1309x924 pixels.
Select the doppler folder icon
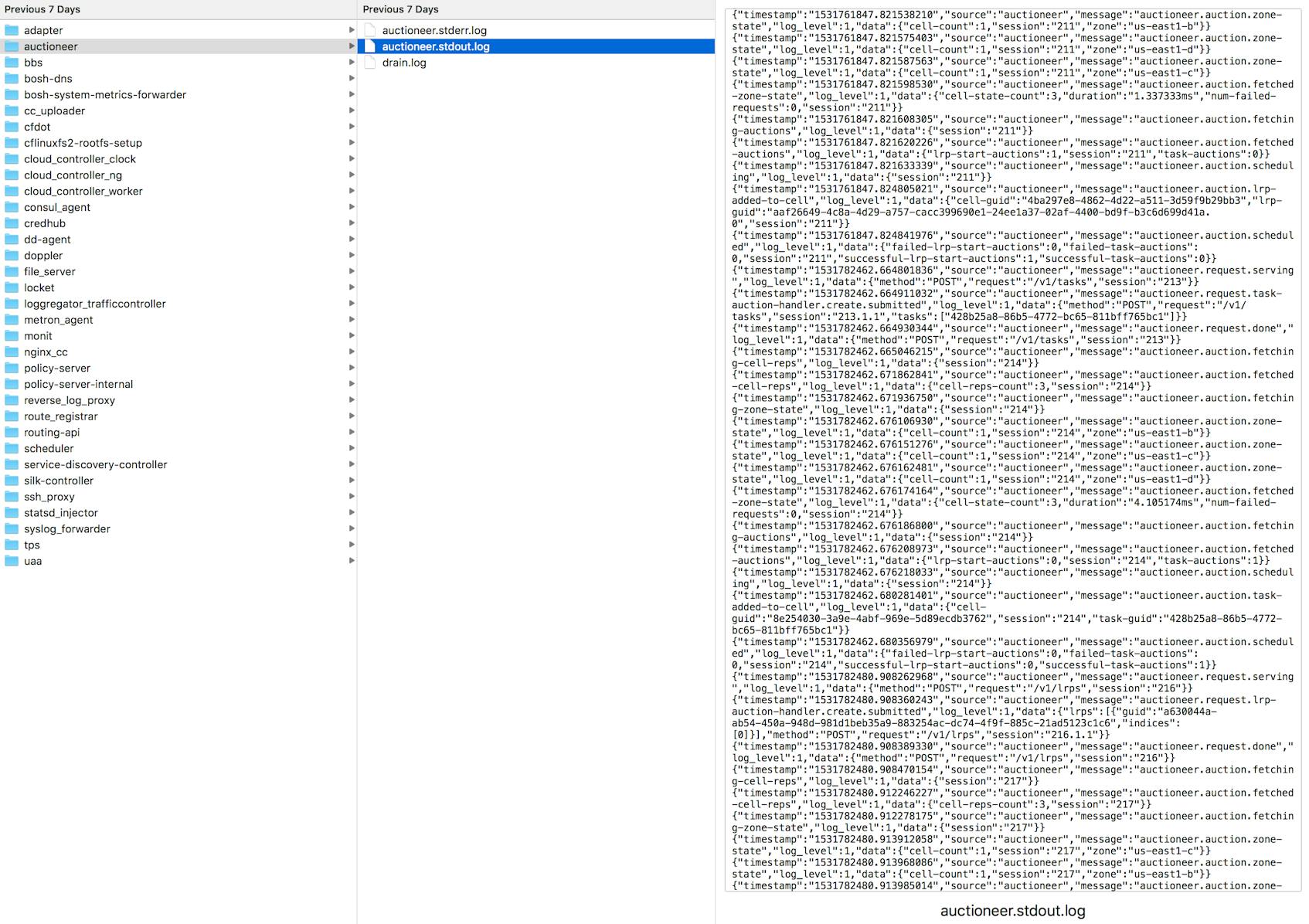[11, 256]
